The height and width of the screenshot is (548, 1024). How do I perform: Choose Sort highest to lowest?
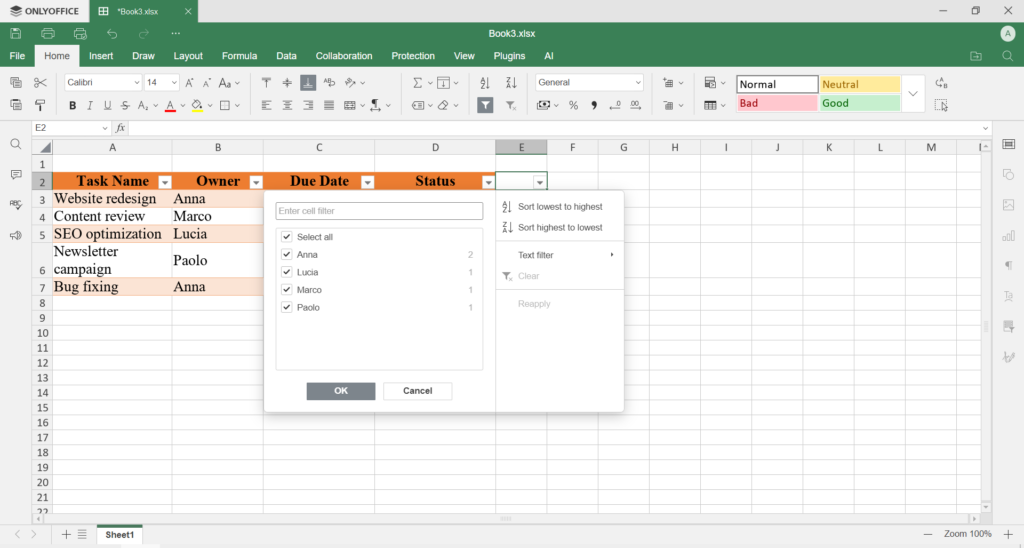click(560, 228)
